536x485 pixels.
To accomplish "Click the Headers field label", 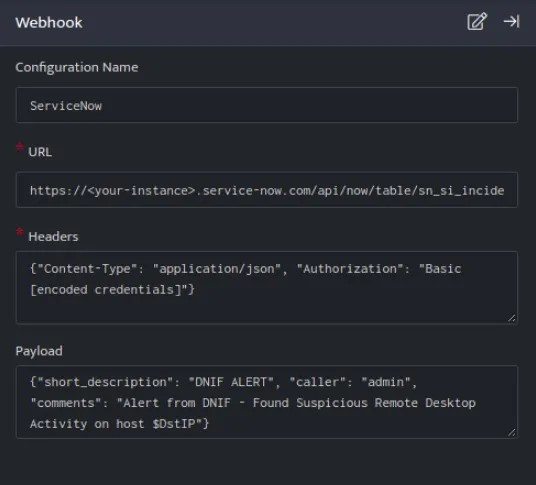I will pos(53,237).
